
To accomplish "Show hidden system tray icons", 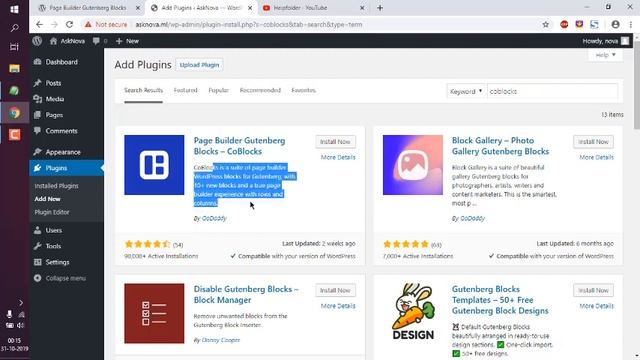I will (20, 303).
